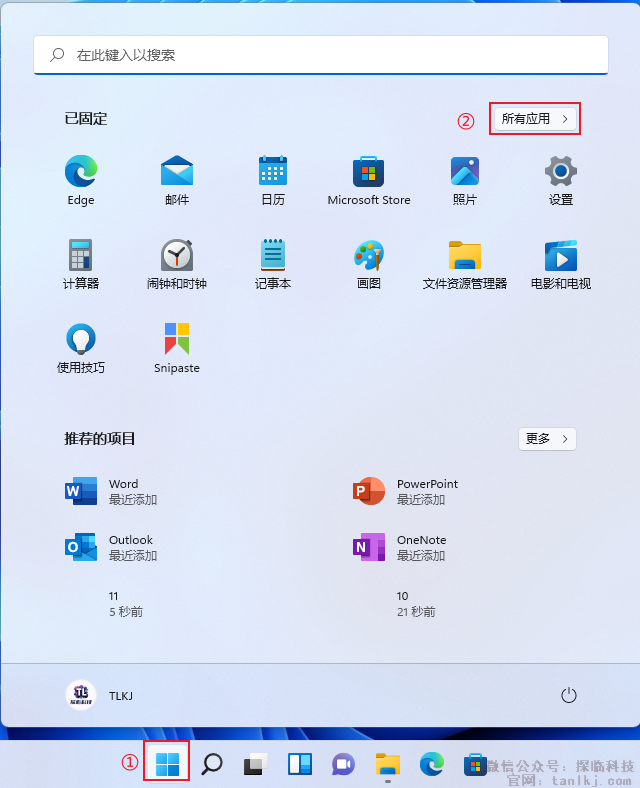
Task: Expand 所有应用 all apps list
Action: click(535, 119)
